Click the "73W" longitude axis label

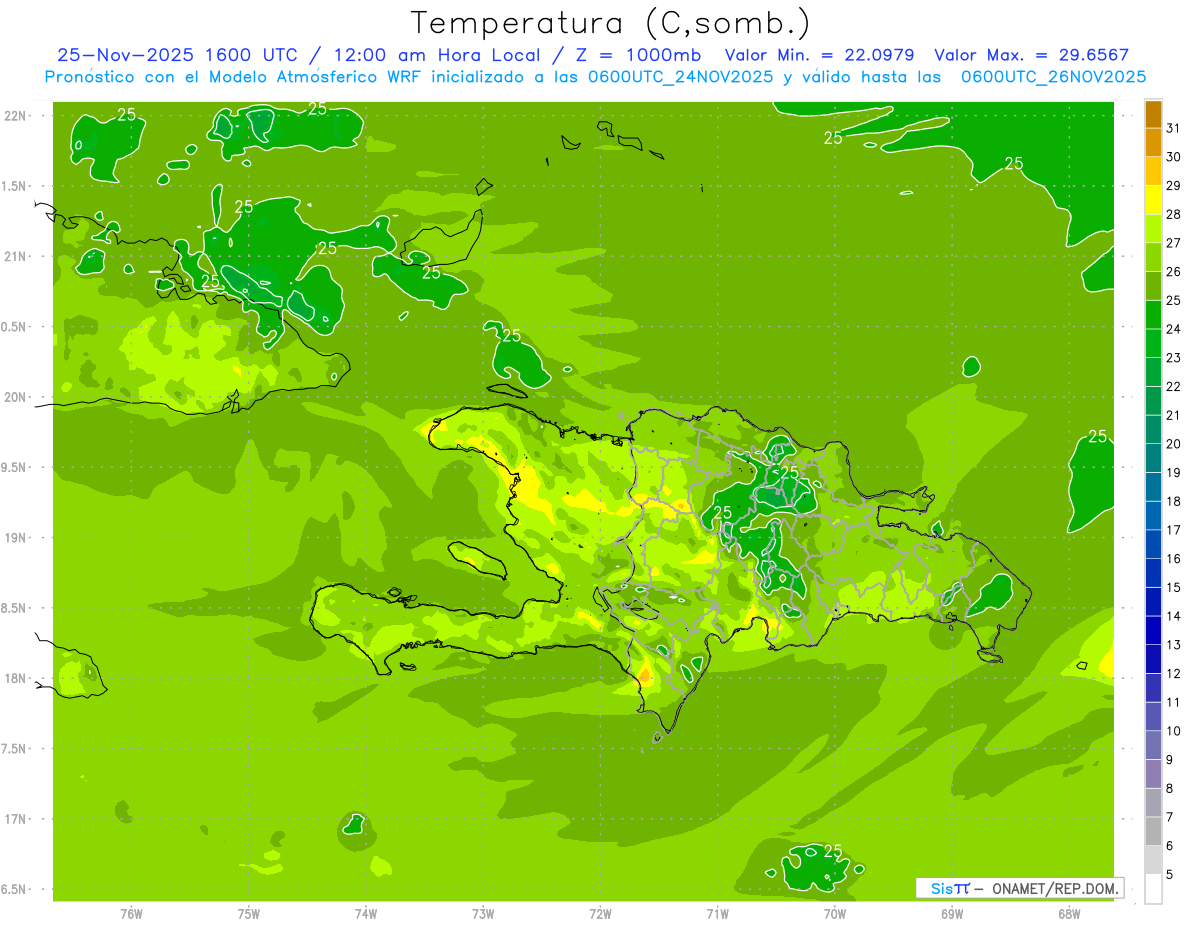click(x=483, y=914)
